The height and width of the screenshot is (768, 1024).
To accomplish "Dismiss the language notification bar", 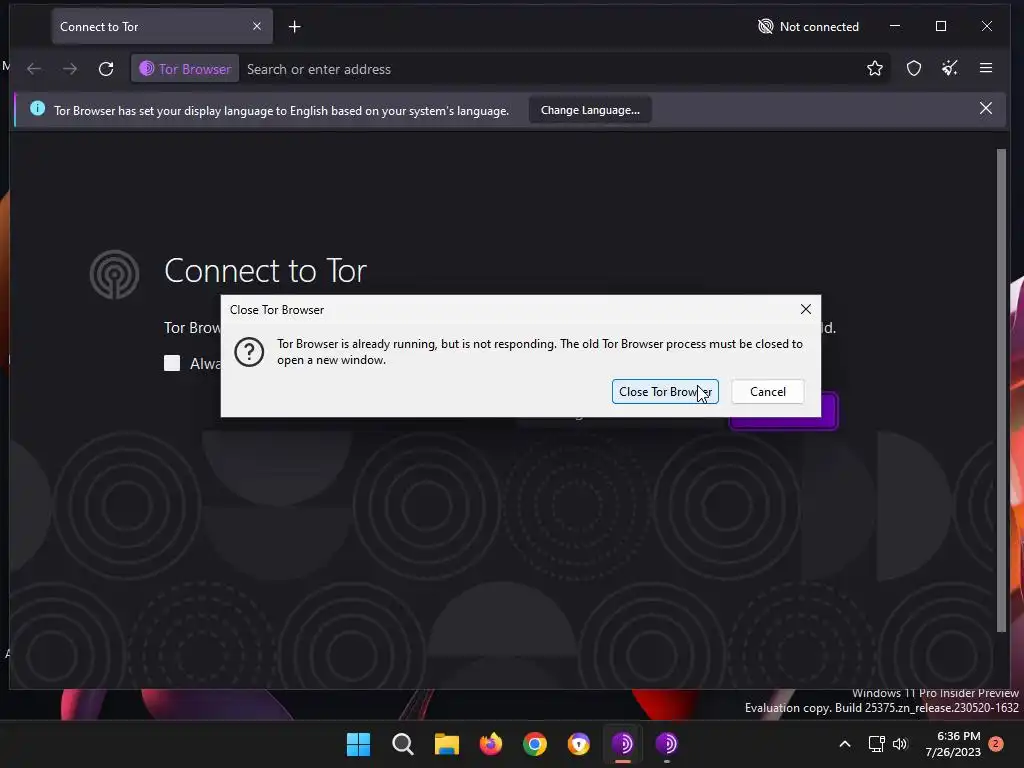I will coord(985,108).
